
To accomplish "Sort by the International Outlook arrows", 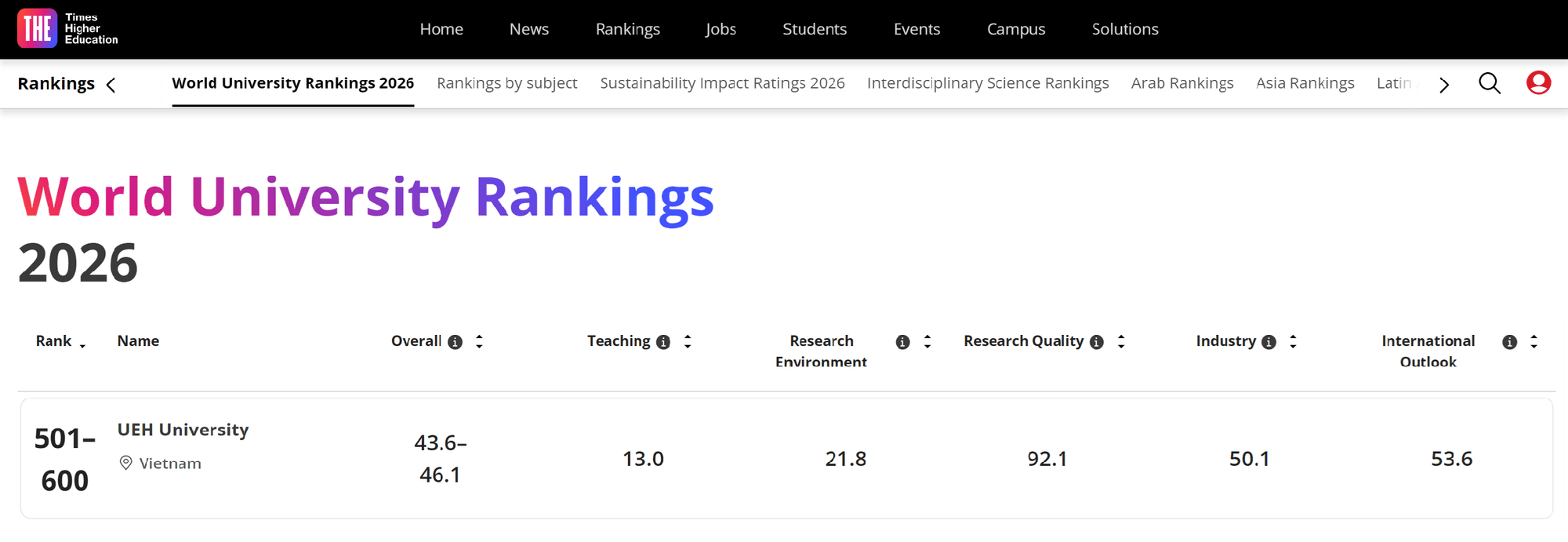I will pos(1534,341).
